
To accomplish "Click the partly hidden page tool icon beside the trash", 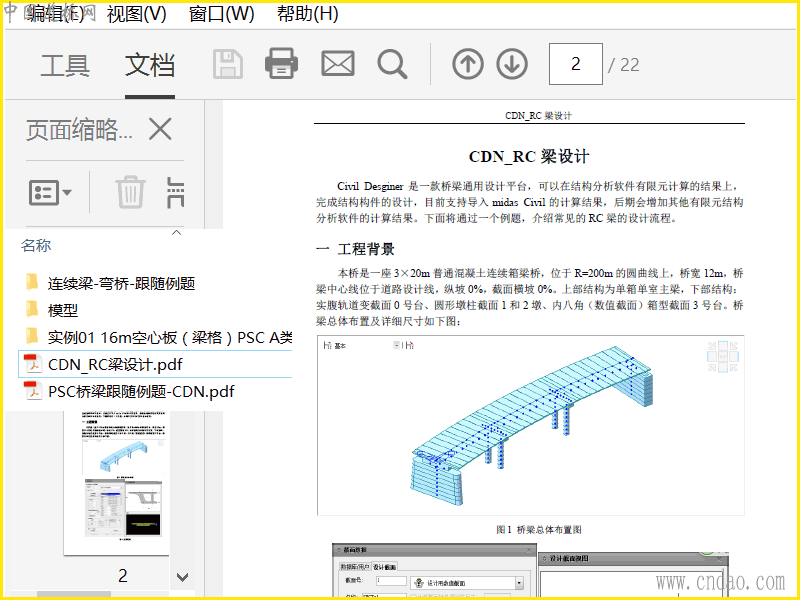I will 176,192.
